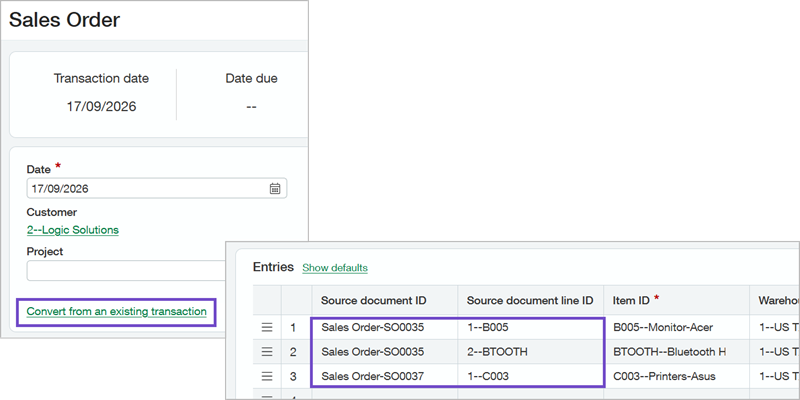
Task: Click row number 1 in Entries grid
Action: coord(293,328)
